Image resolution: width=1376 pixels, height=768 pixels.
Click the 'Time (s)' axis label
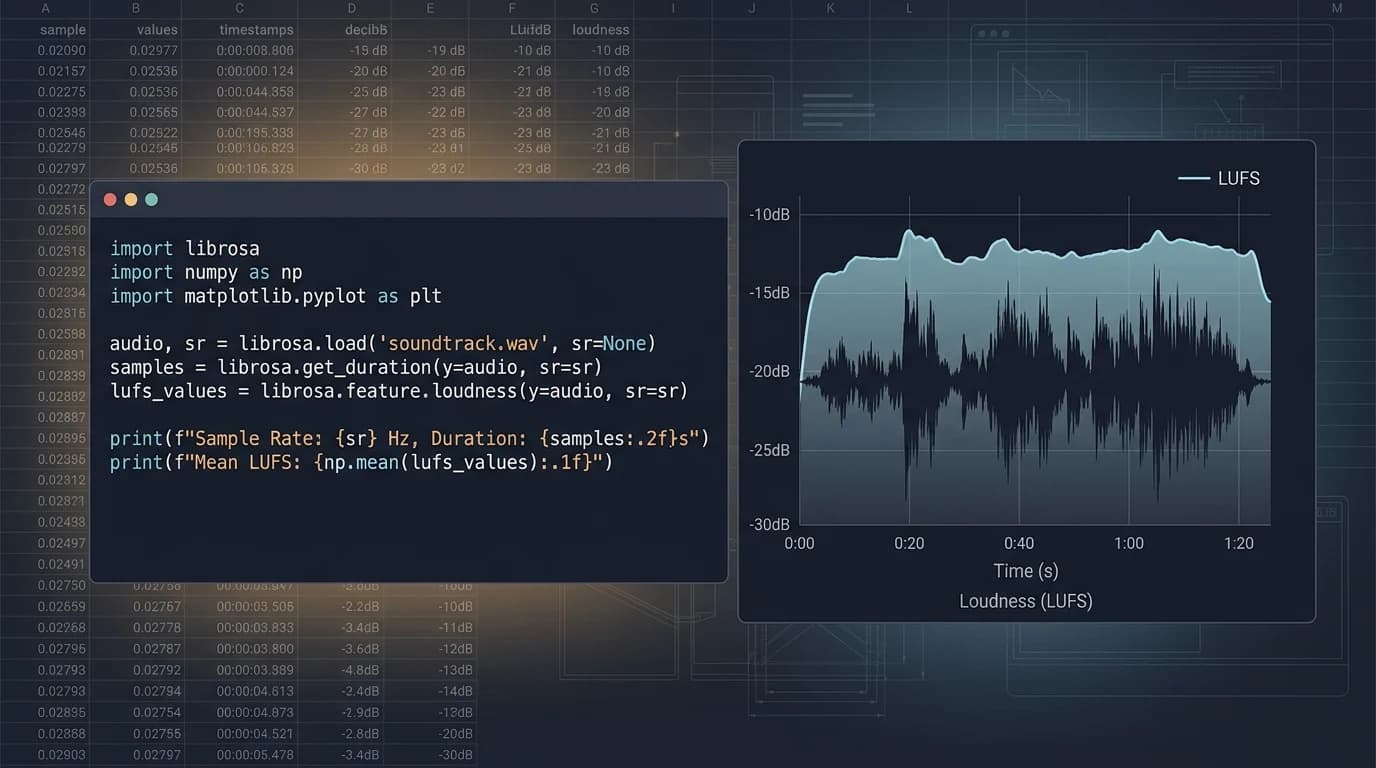1026,571
